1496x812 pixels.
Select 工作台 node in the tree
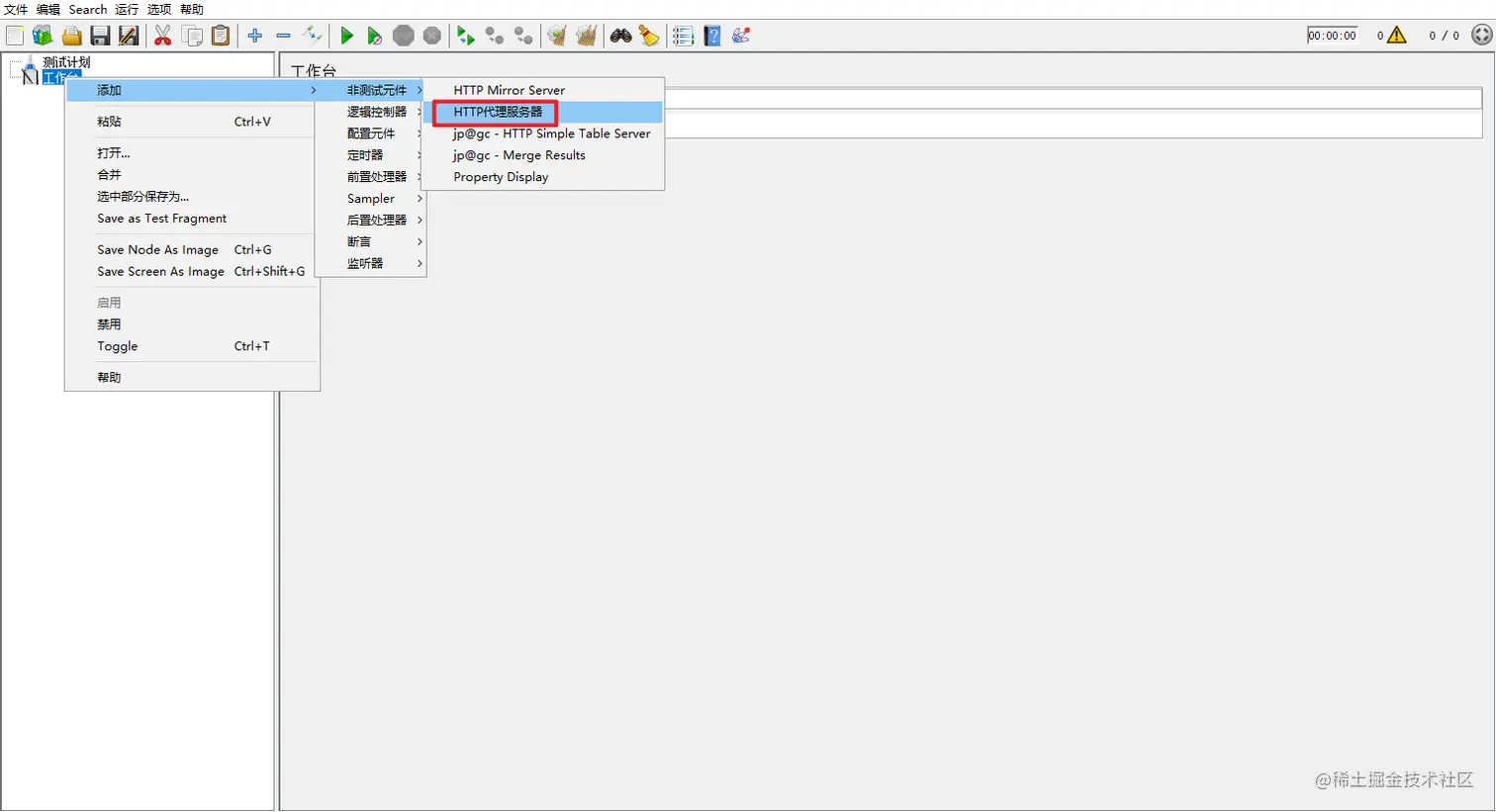tap(60, 77)
